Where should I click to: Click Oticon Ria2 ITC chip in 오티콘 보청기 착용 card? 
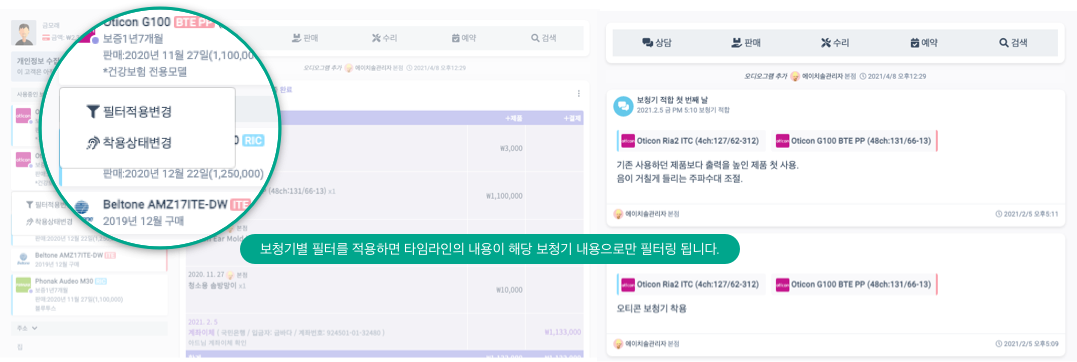(690, 284)
